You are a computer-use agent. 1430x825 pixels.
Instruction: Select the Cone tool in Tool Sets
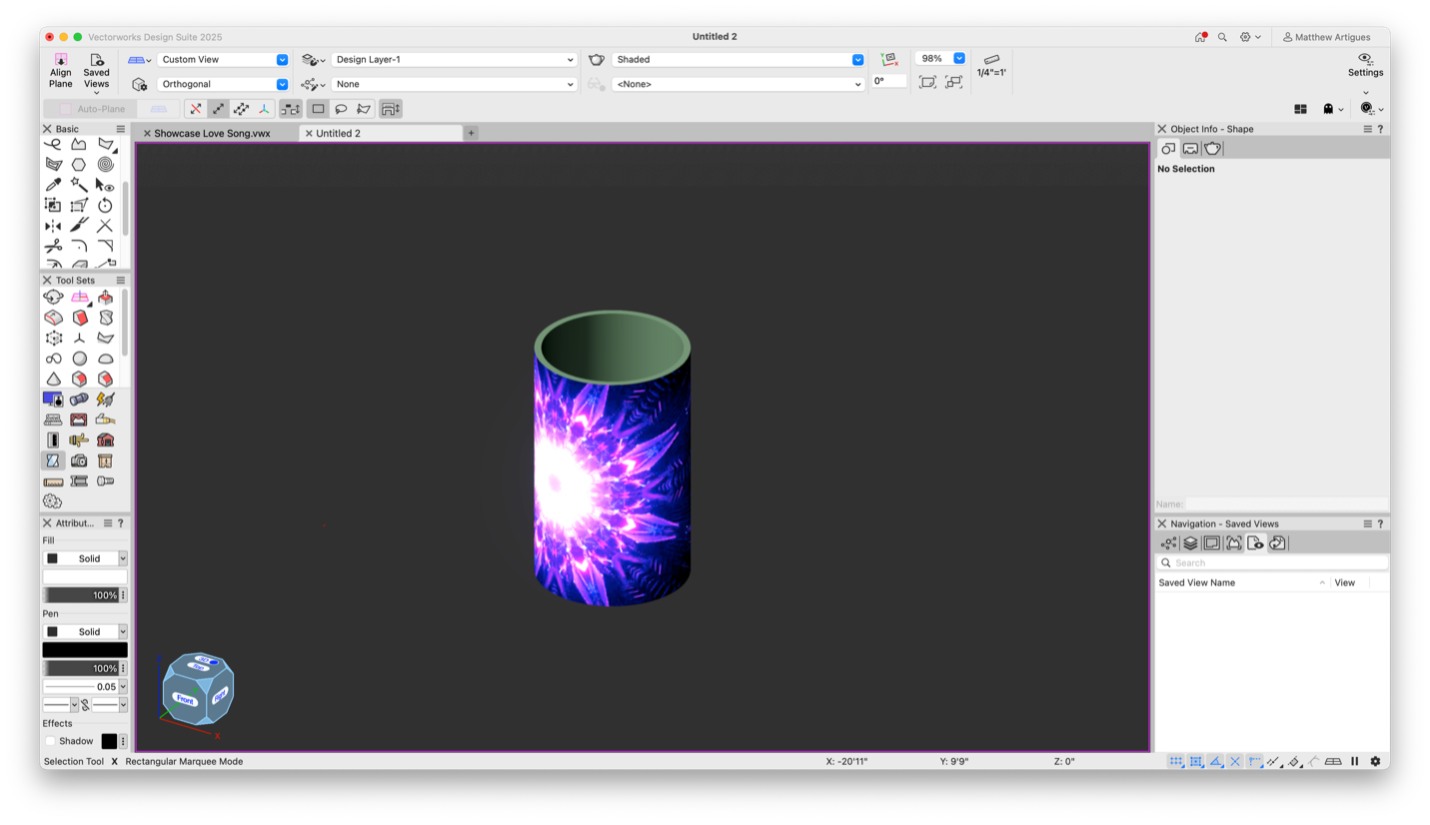click(53, 379)
